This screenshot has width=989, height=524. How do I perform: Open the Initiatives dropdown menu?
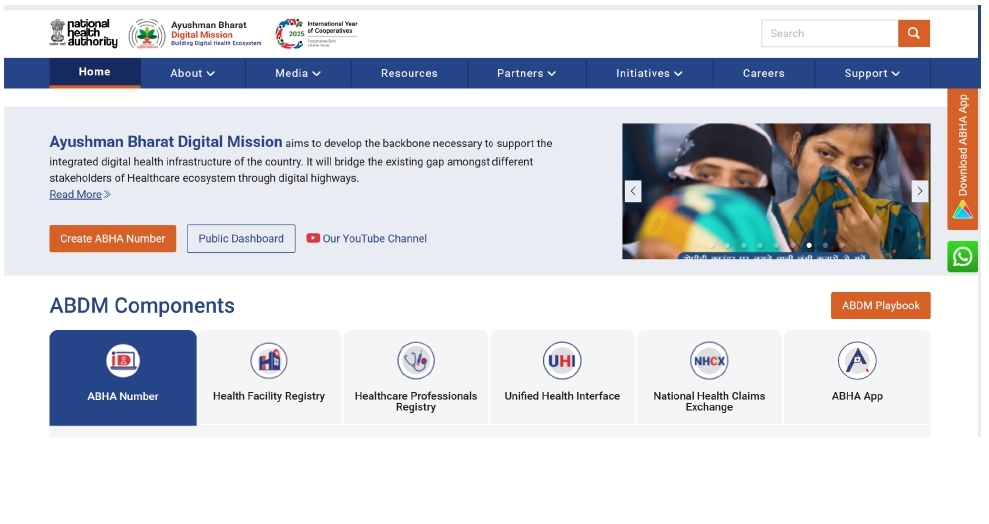tap(649, 73)
